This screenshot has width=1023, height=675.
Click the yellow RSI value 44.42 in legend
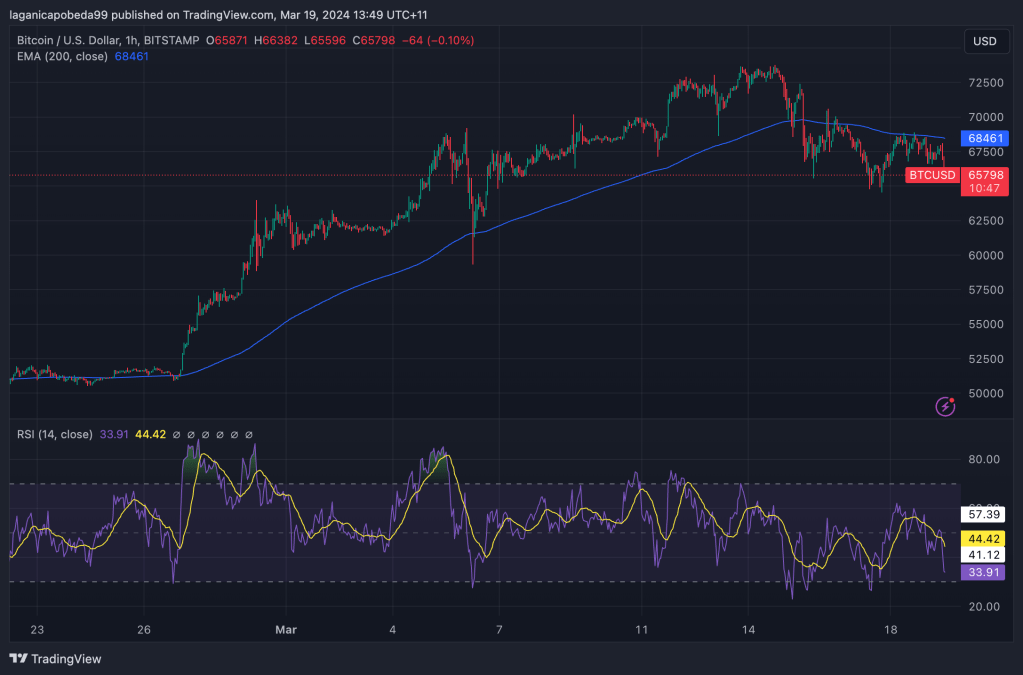click(x=149, y=435)
